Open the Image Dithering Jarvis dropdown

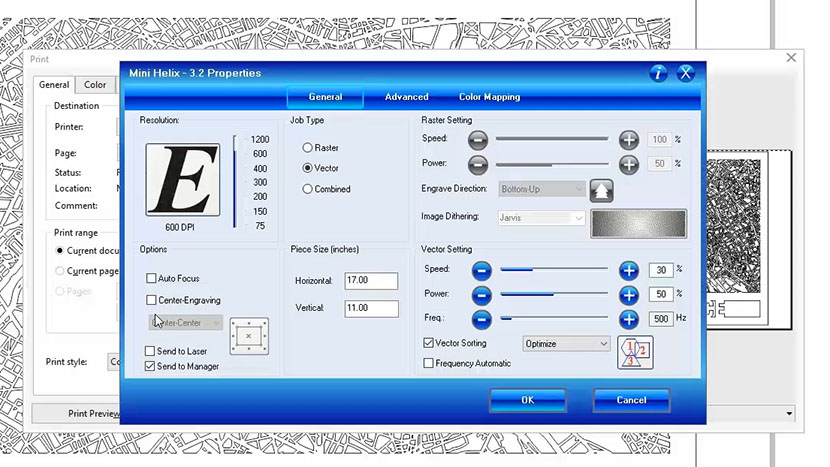click(542, 218)
